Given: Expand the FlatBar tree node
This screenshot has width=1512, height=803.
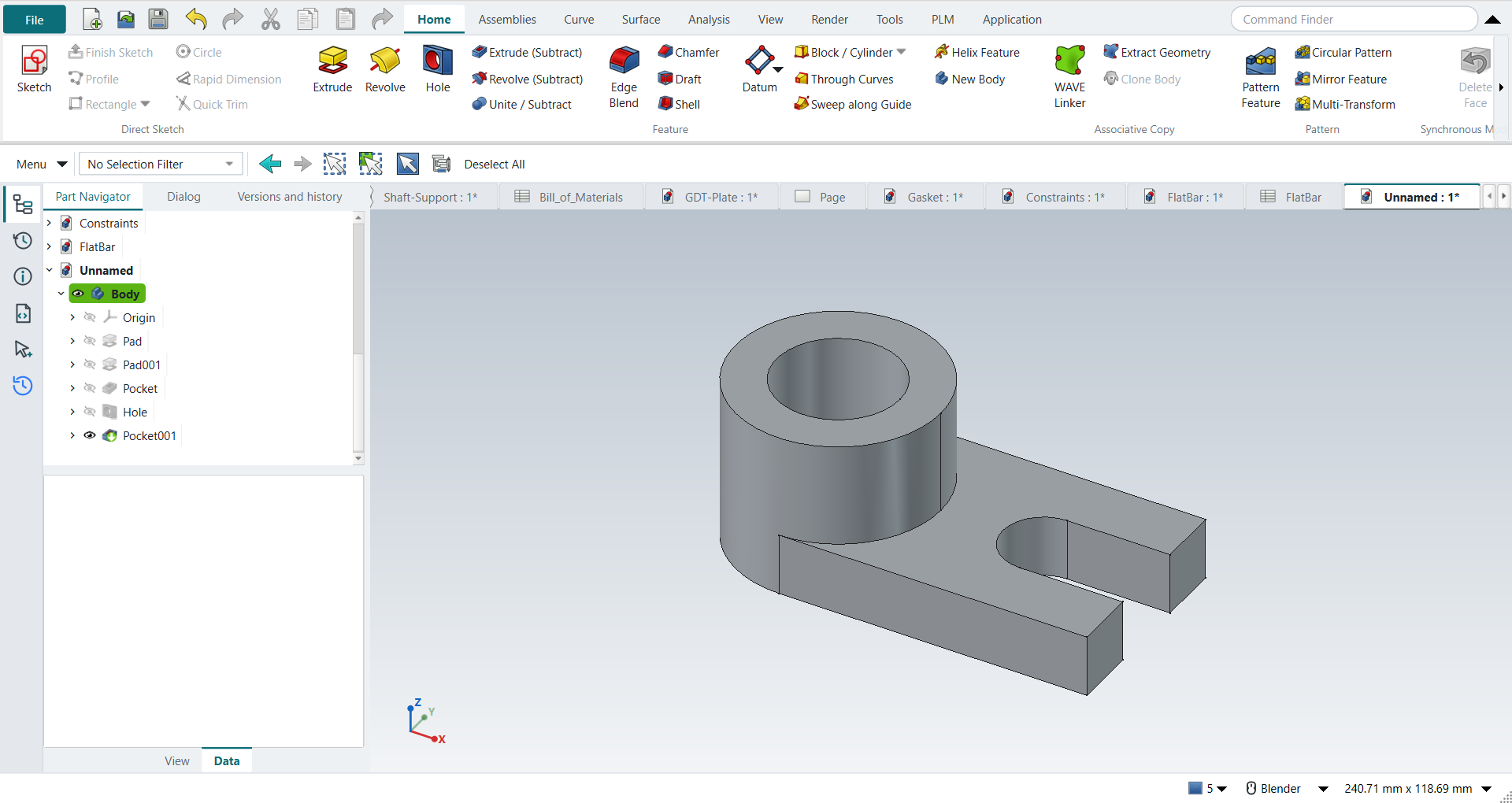Looking at the screenshot, I should pos(49,246).
